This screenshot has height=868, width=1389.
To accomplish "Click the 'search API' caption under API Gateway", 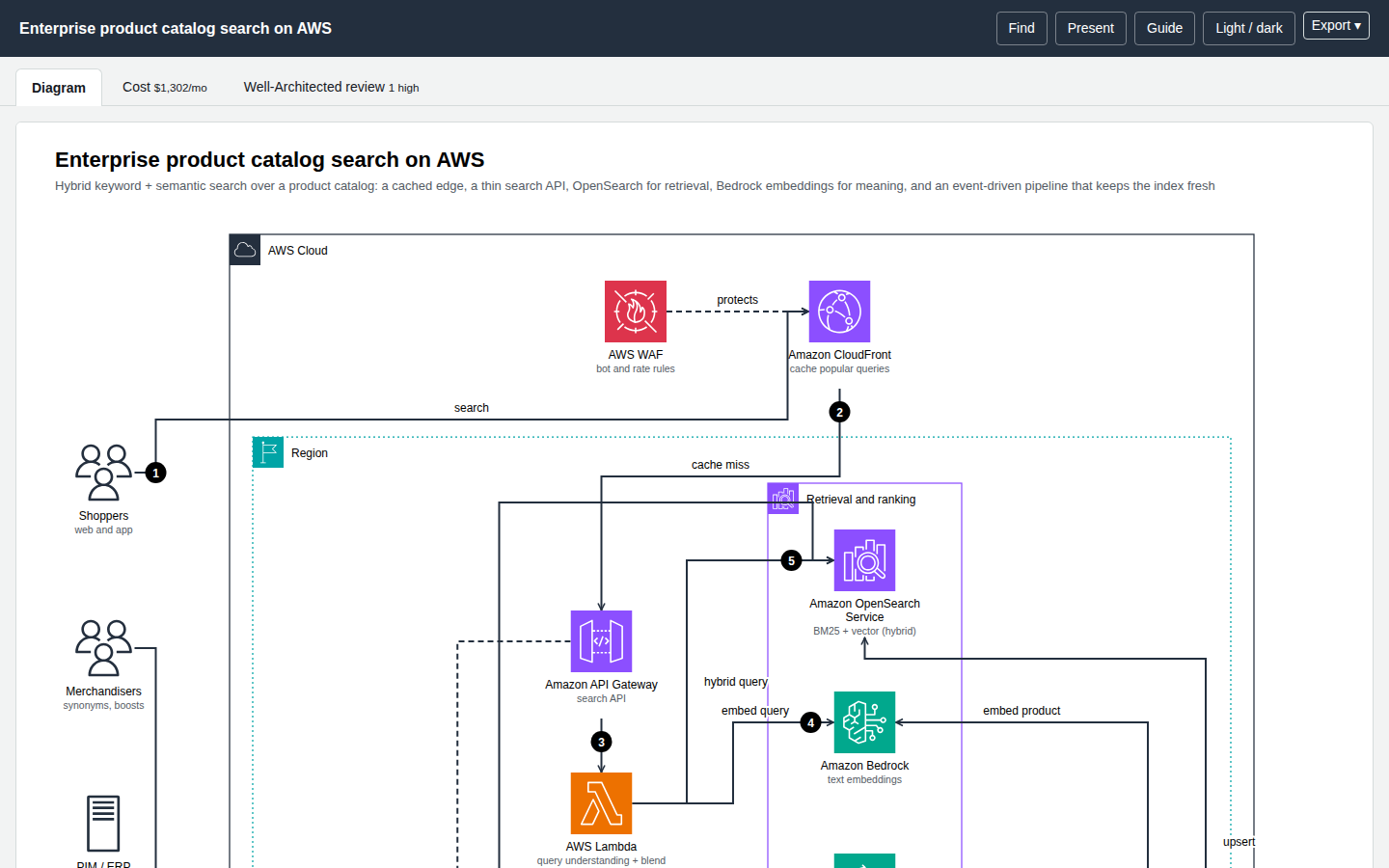I will [x=601, y=698].
